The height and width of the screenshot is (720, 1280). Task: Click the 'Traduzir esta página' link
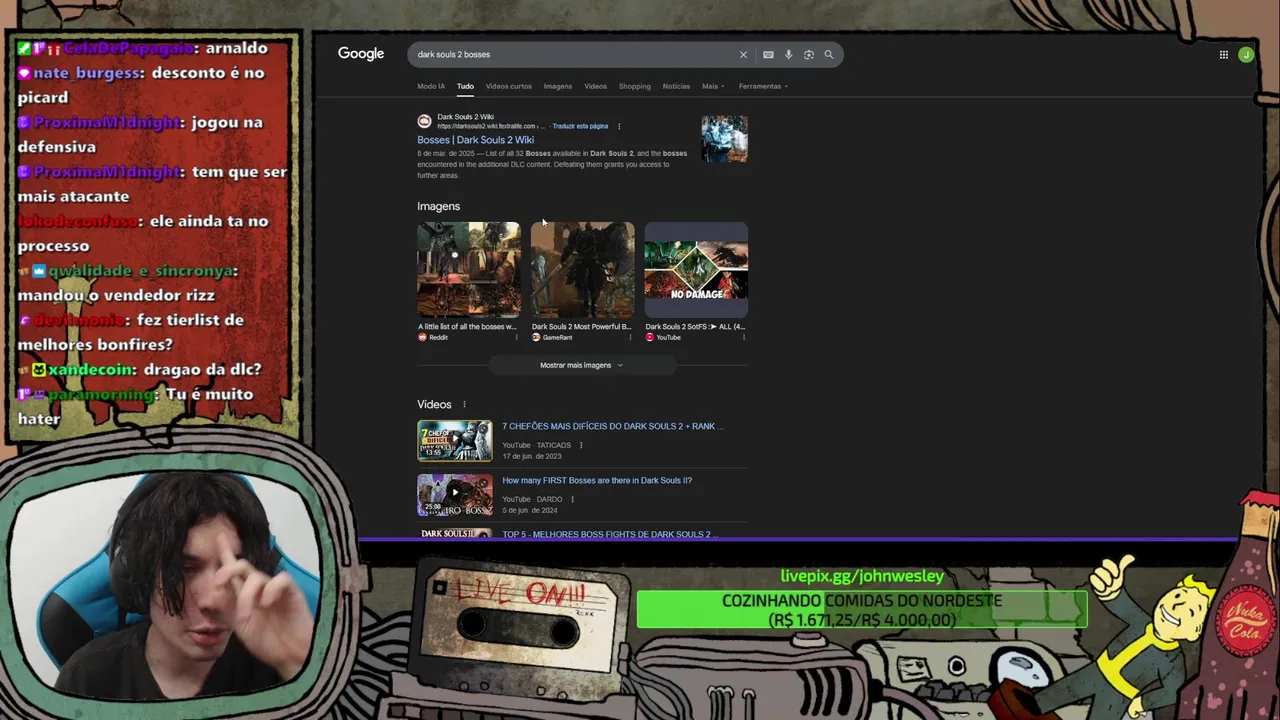(580, 126)
